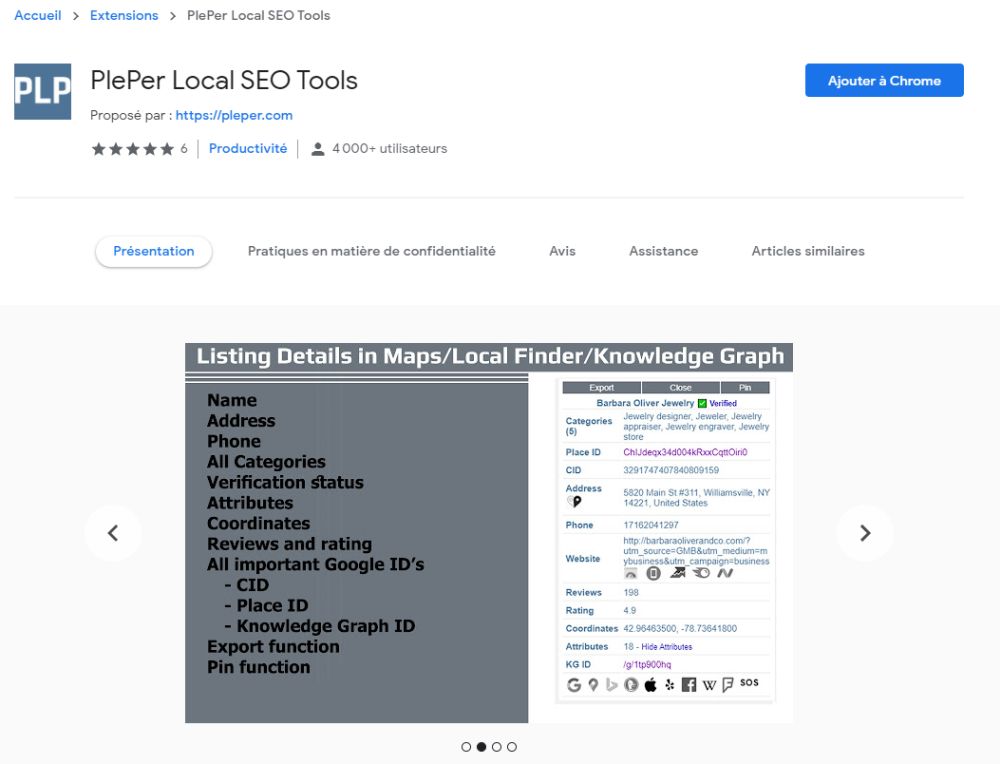Screen dimensions: 1000x764
Task: Select fourth carousel dot indicator
Action: click(512, 747)
